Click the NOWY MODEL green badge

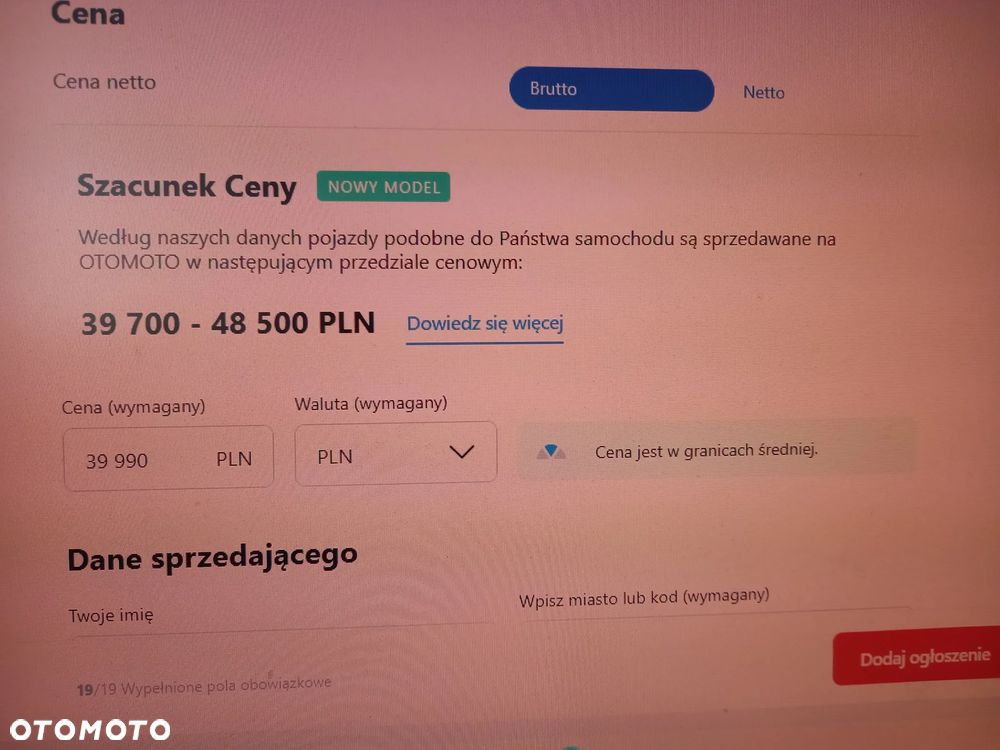click(383, 187)
